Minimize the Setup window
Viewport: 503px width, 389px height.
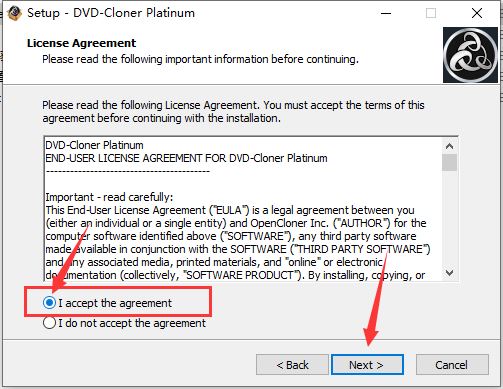click(386, 13)
